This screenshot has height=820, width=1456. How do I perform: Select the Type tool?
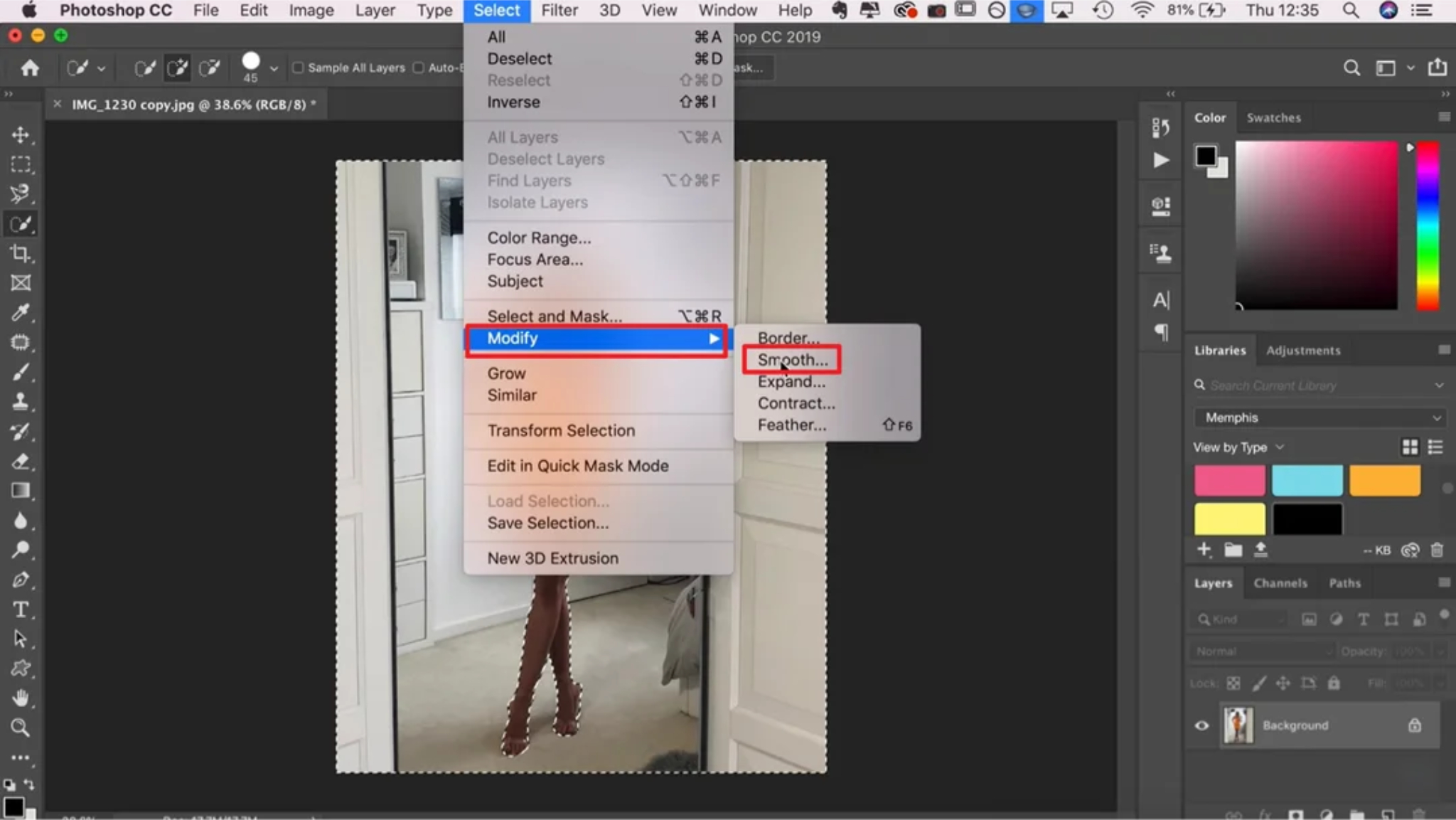pyautogui.click(x=21, y=609)
